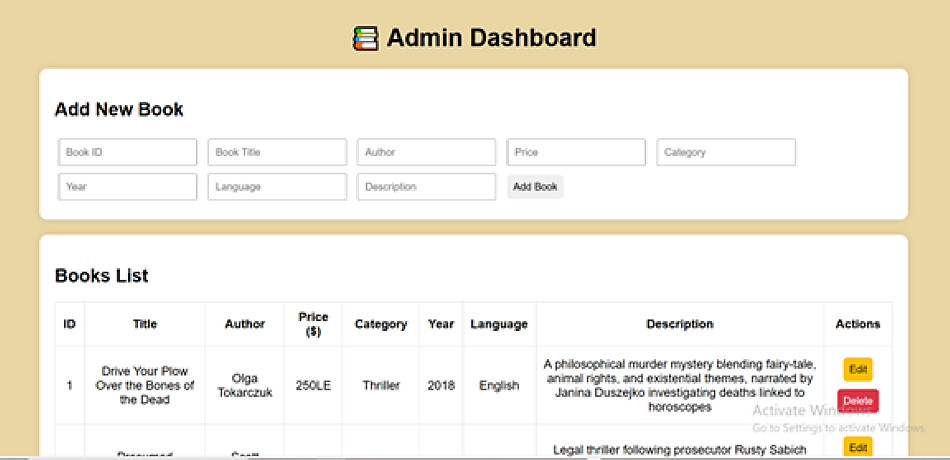Select the Book Title input field
Image resolution: width=950 pixels, height=460 pixels.
coord(277,152)
